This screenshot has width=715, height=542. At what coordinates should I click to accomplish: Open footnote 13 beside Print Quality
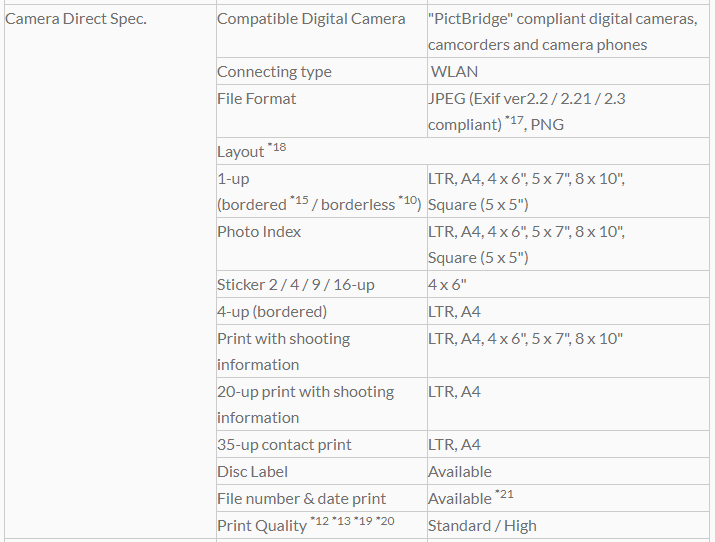[x=341, y=521]
